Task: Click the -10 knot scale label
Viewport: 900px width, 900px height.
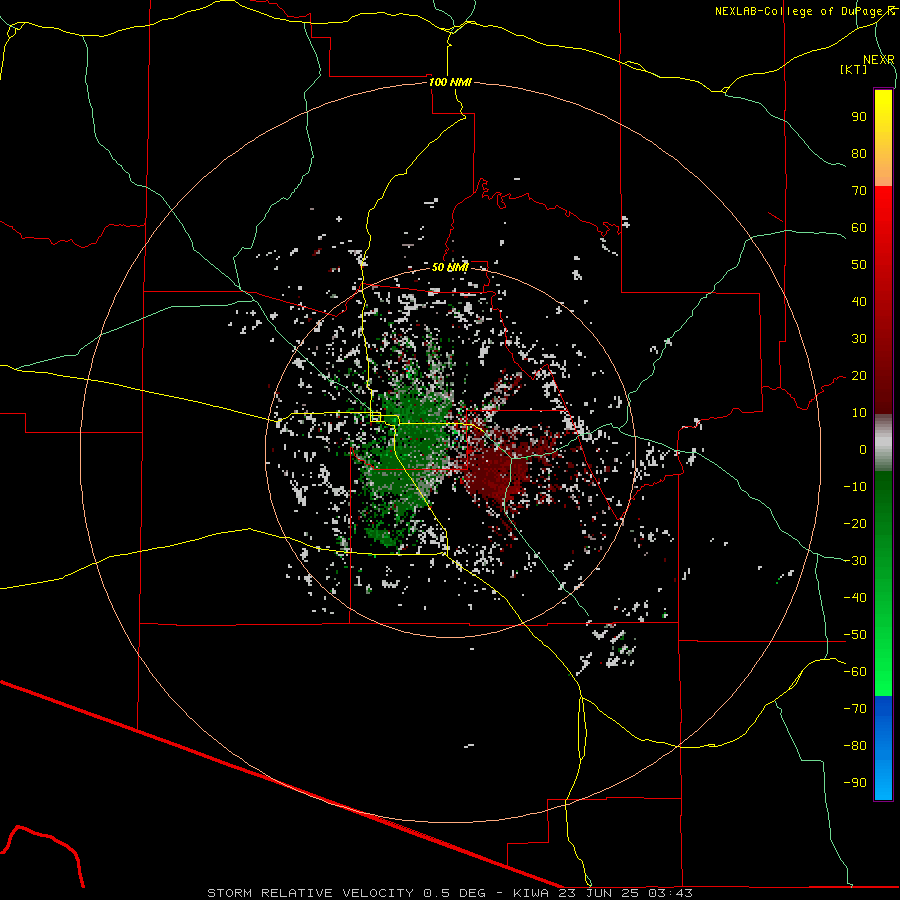Action: tap(855, 487)
